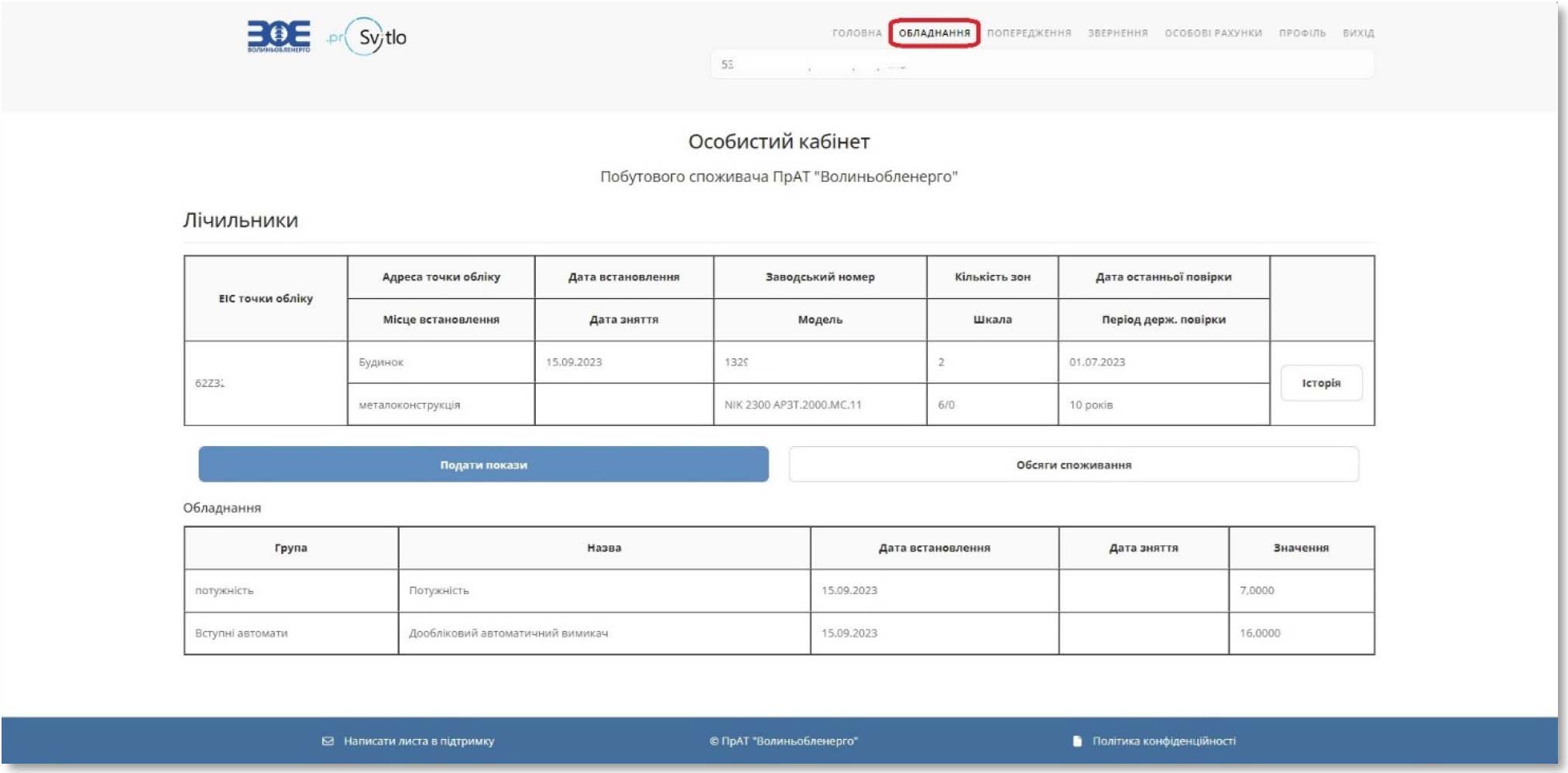Select the ОБЛАДНАННЯ menu item
This screenshot has width=1568, height=773.
pos(934,33)
